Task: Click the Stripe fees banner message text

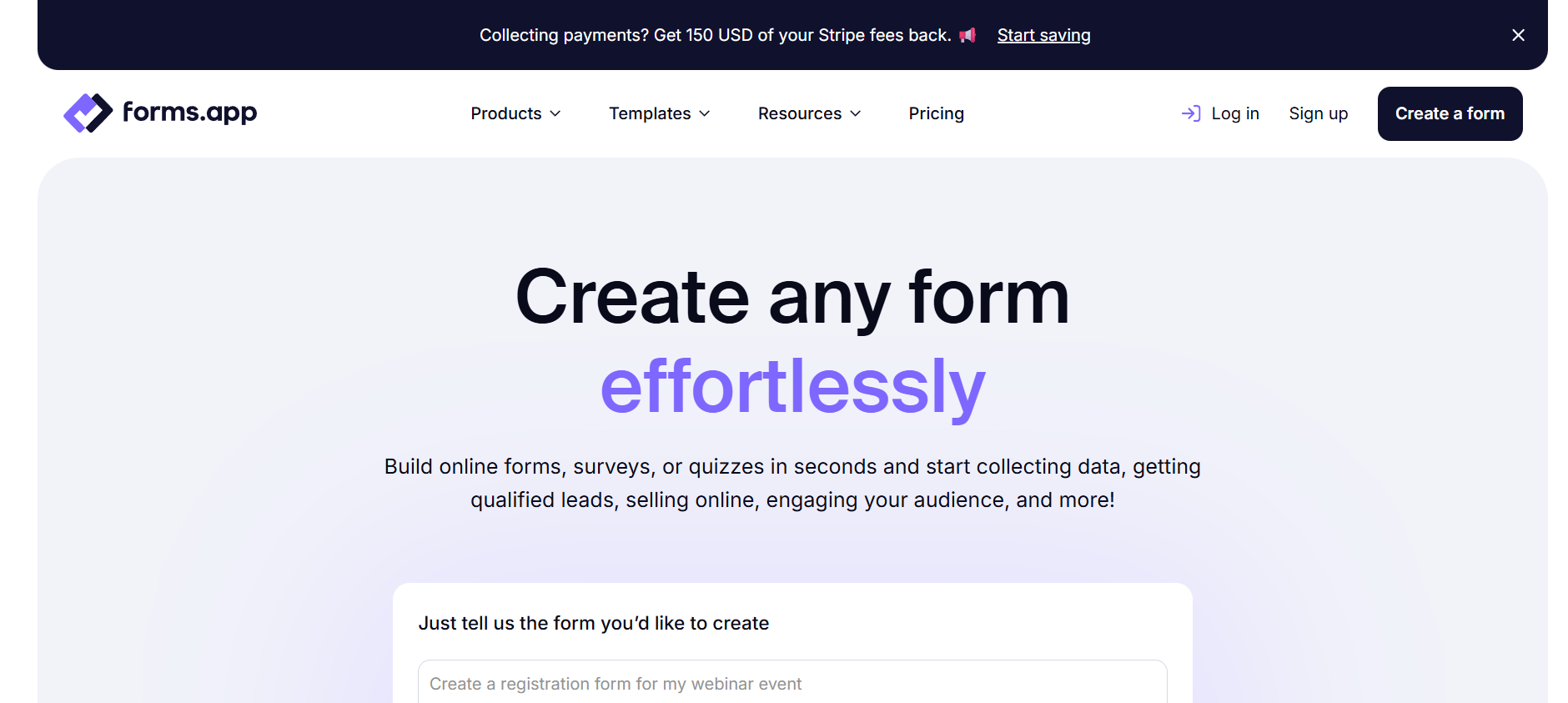Action: pos(715,35)
